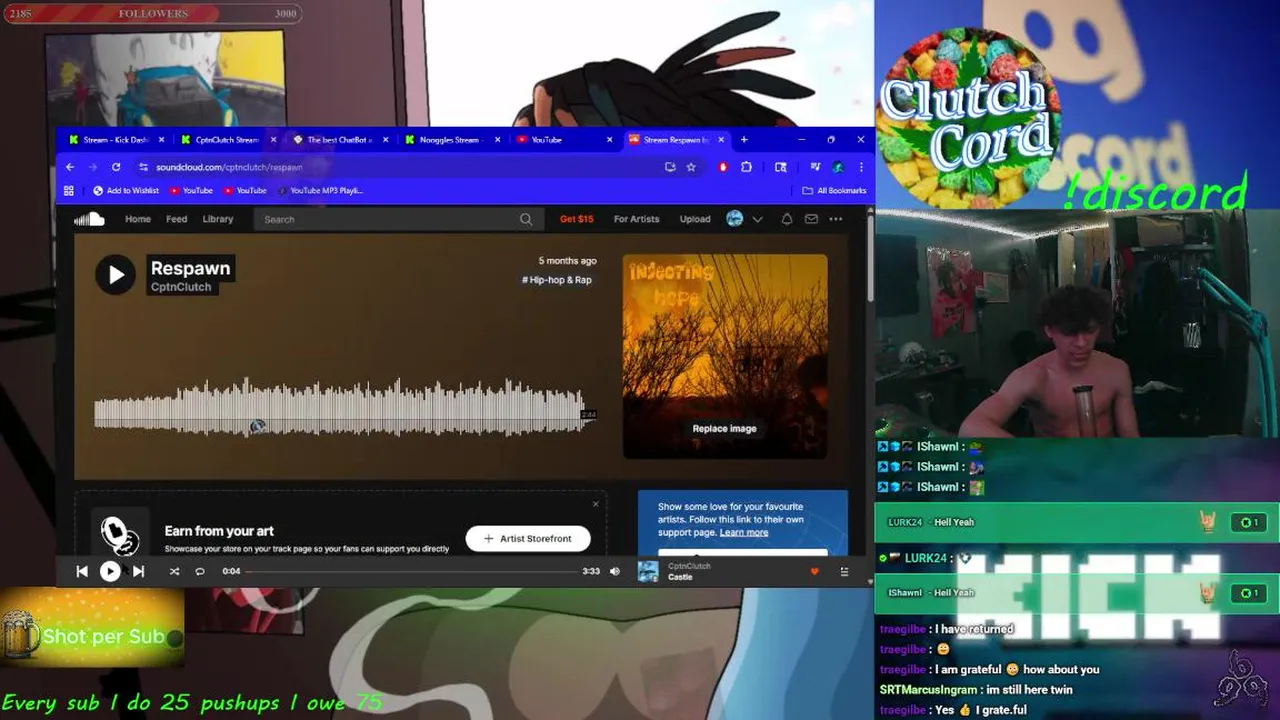The image size is (1280, 720).
Task: Switch to CptnClutch Stream tab
Action: 227,140
